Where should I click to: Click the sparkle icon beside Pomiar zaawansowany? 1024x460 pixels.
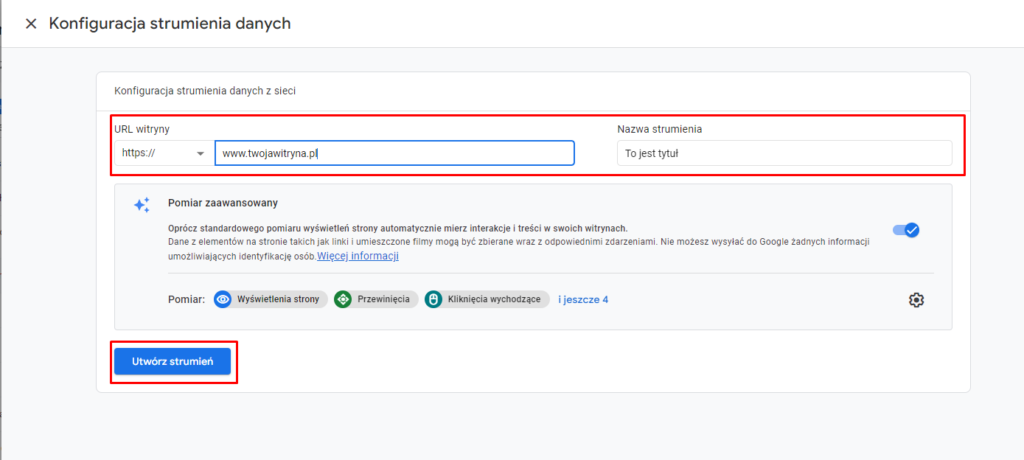[142, 204]
